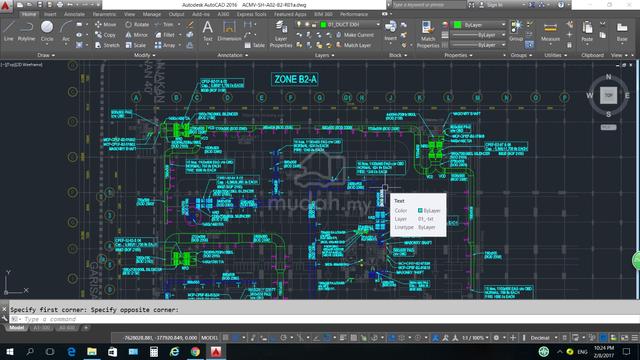Select the Line tool
The image size is (640, 360).
(x=9, y=31)
